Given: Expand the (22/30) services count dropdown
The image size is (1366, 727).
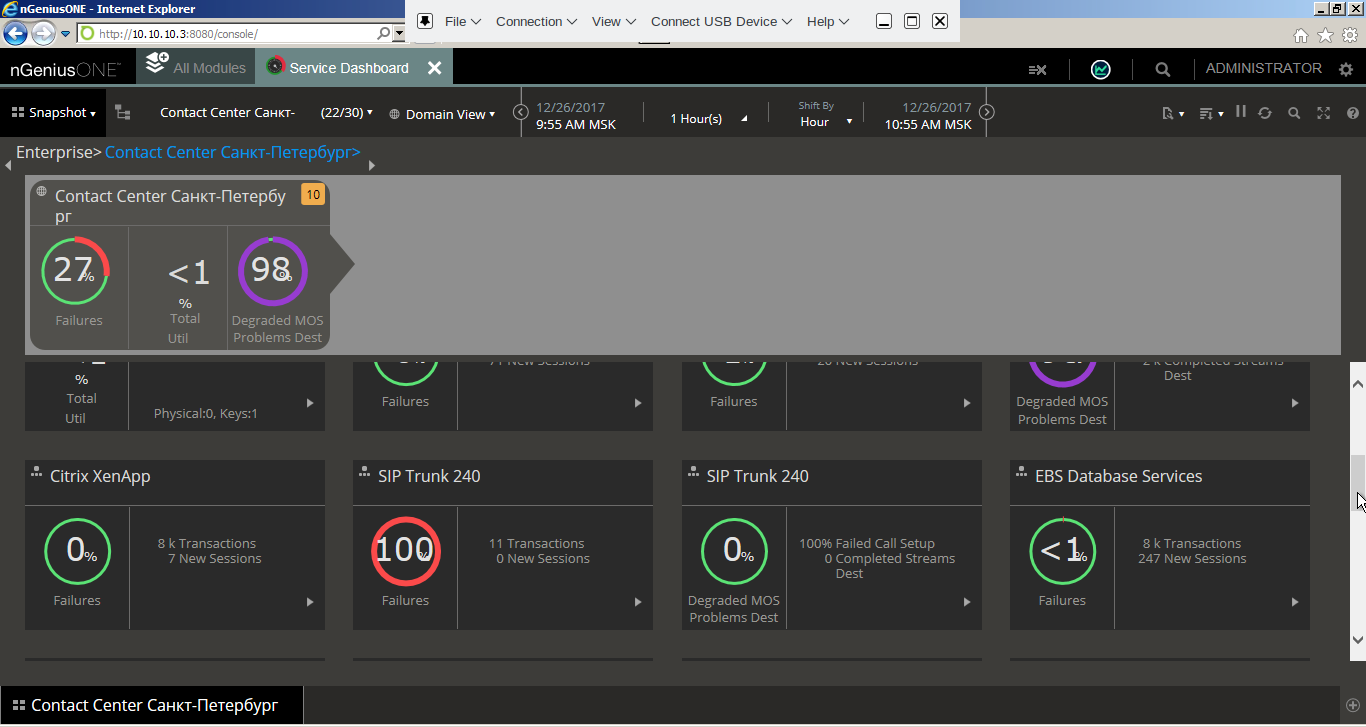Looking at the screenshot, I should coord(346,113).
